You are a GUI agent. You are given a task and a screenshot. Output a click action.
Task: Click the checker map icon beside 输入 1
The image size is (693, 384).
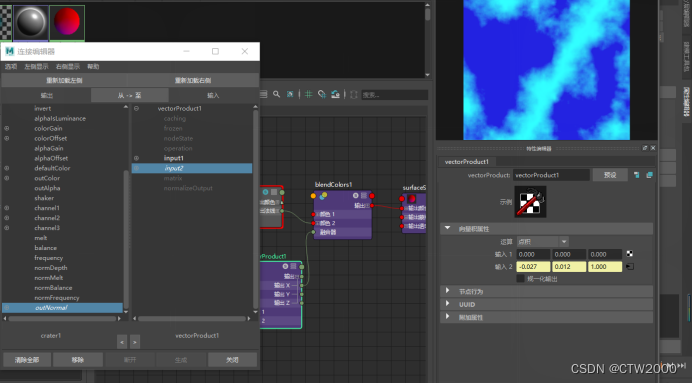pos(629,254)
